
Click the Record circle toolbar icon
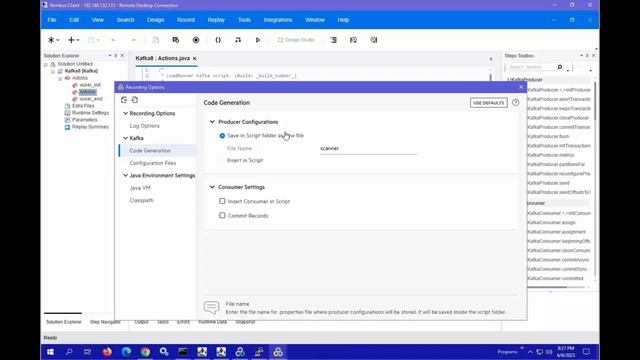click(196, 40)
